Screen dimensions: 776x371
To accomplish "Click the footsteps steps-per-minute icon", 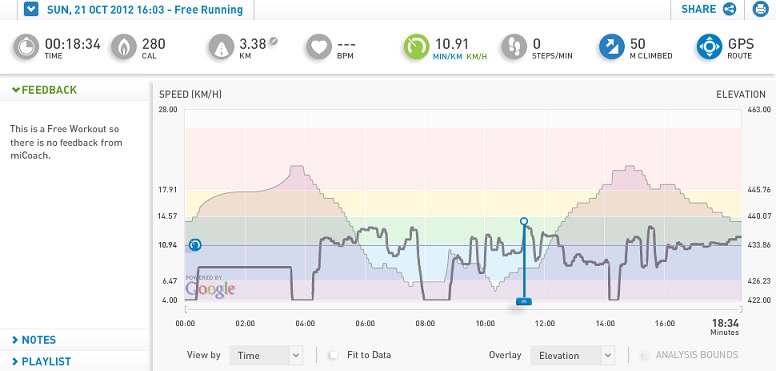I will point(514,47).
